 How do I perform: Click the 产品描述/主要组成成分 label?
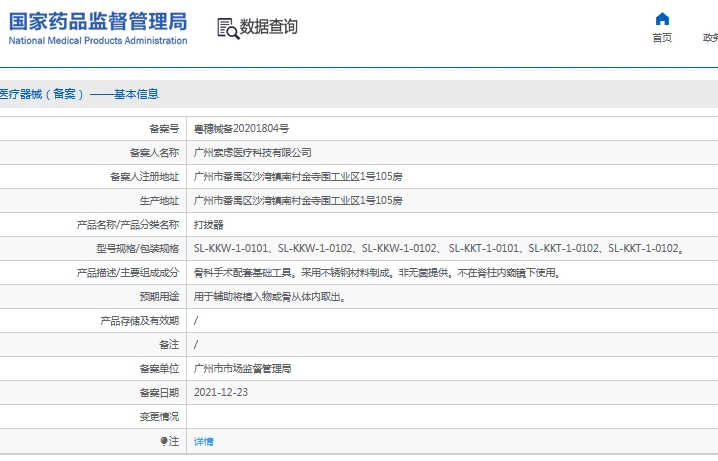(x=128, y=273)
